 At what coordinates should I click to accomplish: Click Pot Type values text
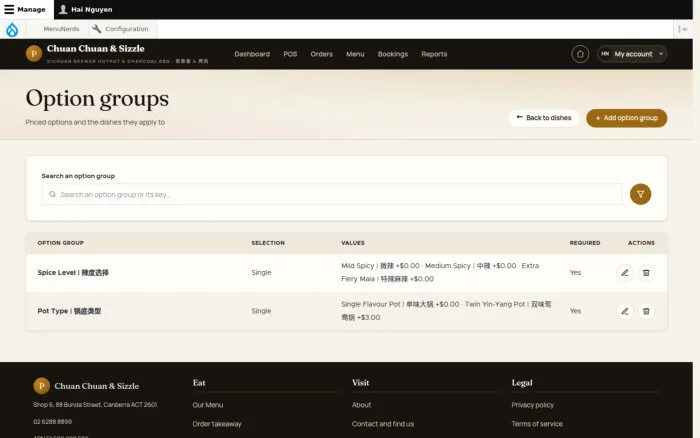click(446, 311)
